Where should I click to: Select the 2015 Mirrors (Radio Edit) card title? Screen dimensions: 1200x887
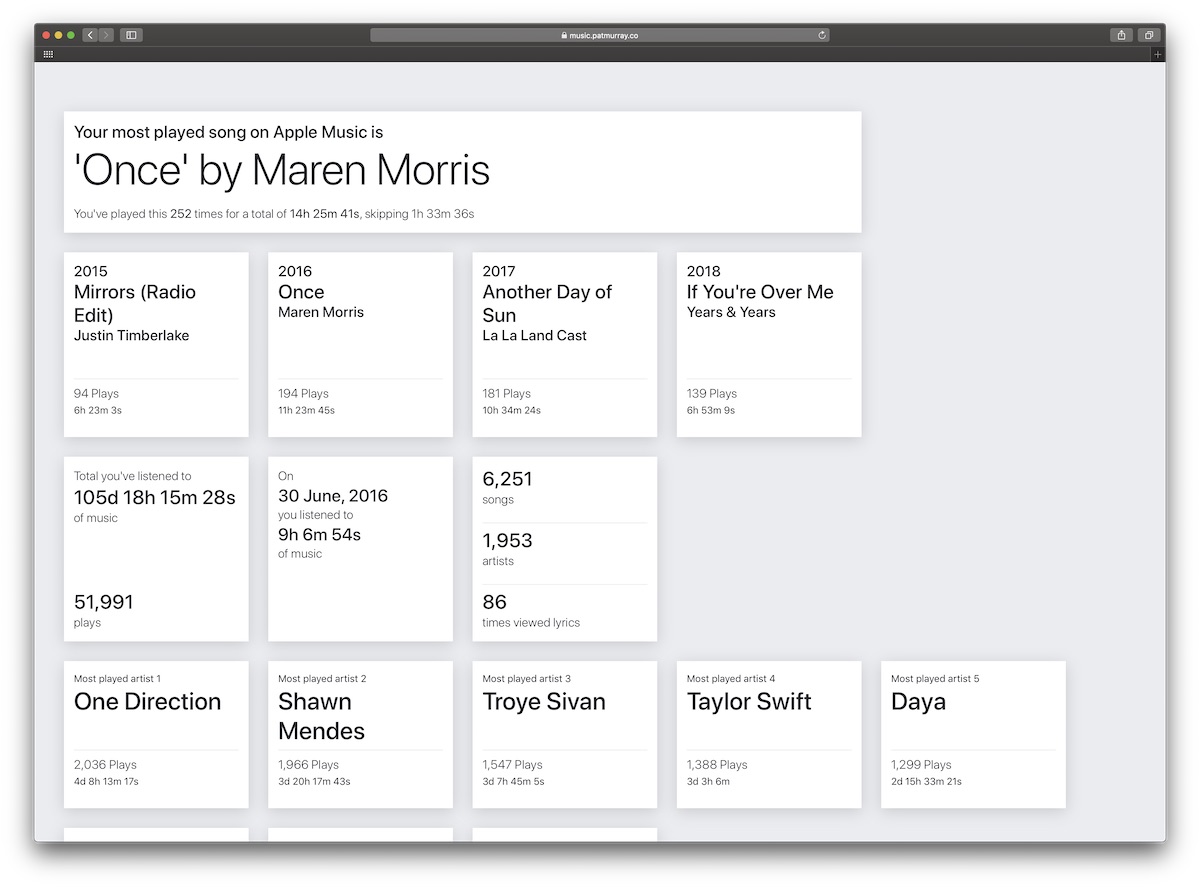(135, 304)
